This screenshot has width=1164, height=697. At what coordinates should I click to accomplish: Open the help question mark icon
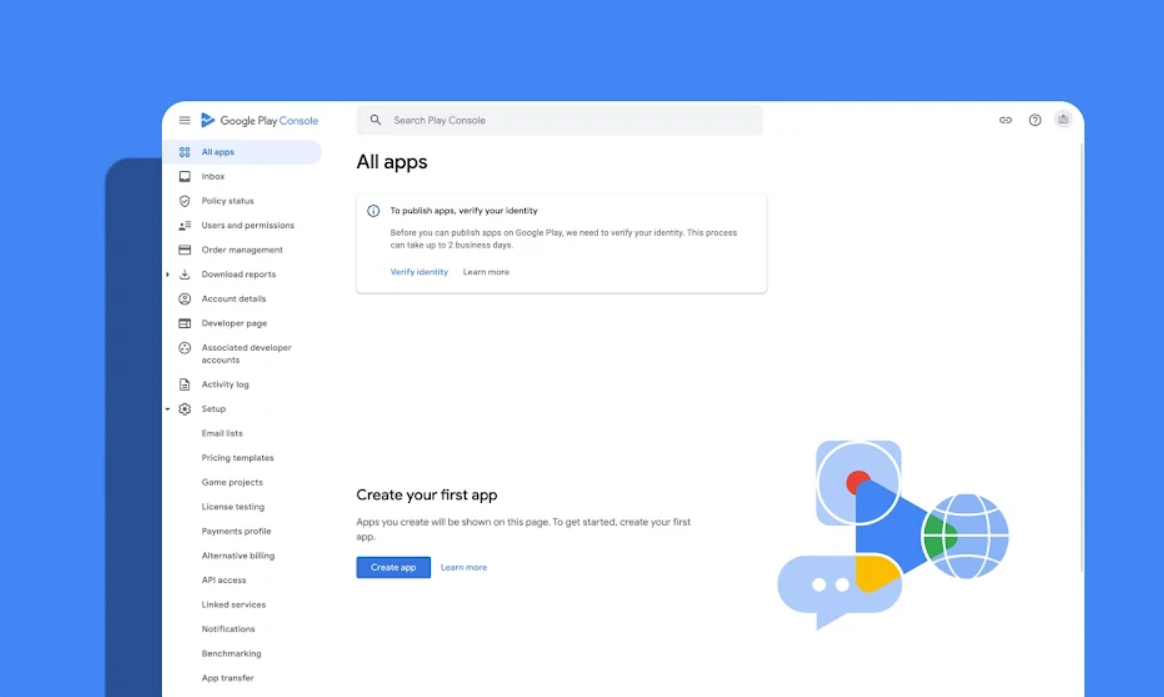[1035, 120]
